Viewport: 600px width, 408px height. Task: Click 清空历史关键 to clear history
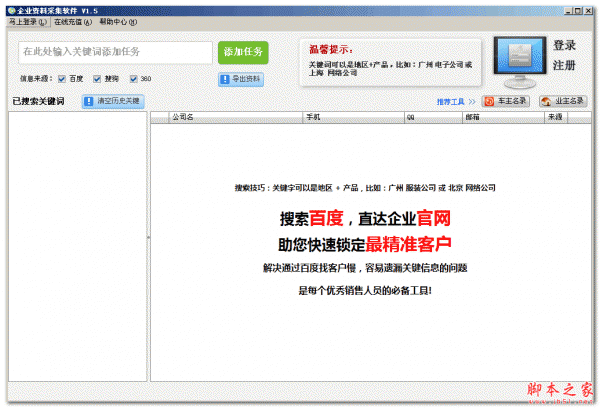113,101
